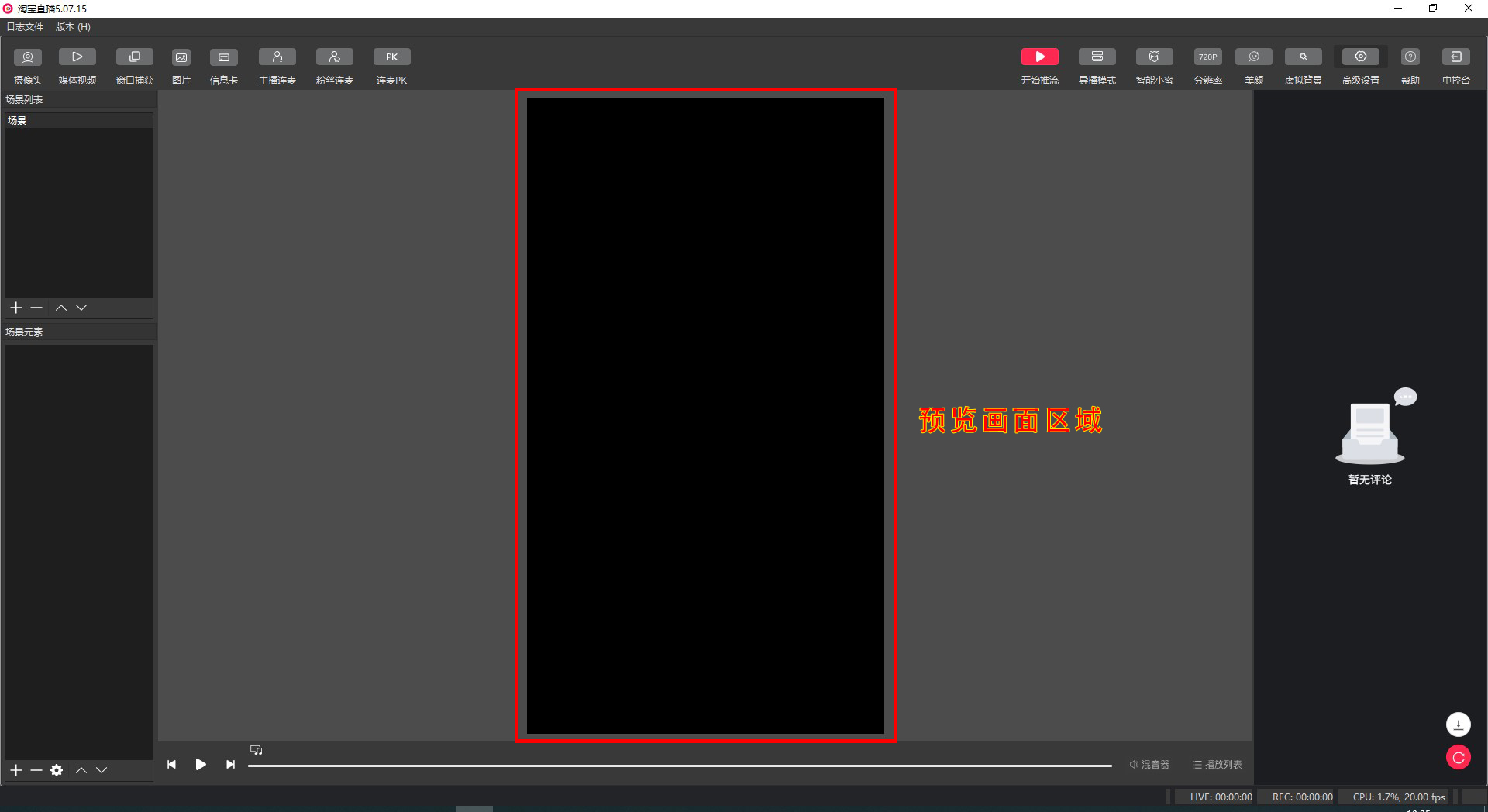Change 分辨率 resolution from 720P

tap(1208, 66)
